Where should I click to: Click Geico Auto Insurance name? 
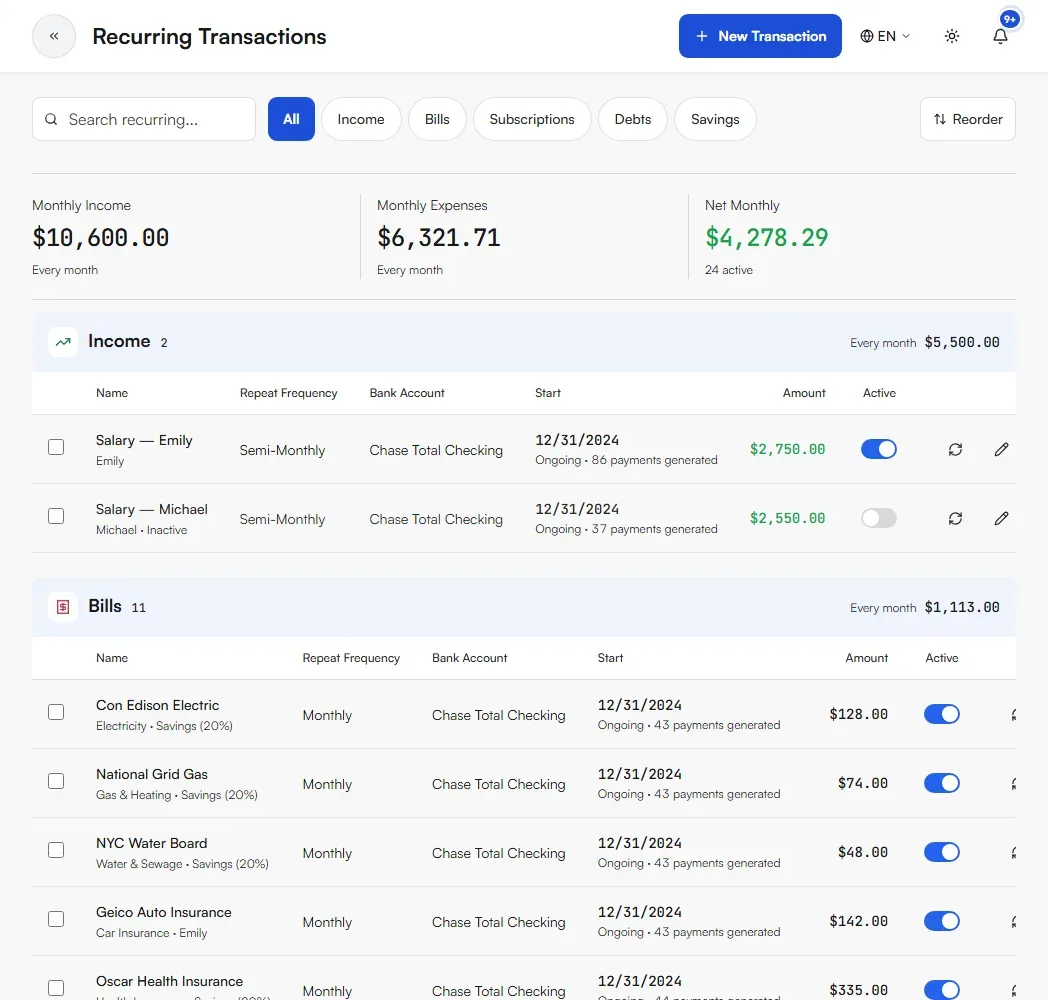pos(164,912)
